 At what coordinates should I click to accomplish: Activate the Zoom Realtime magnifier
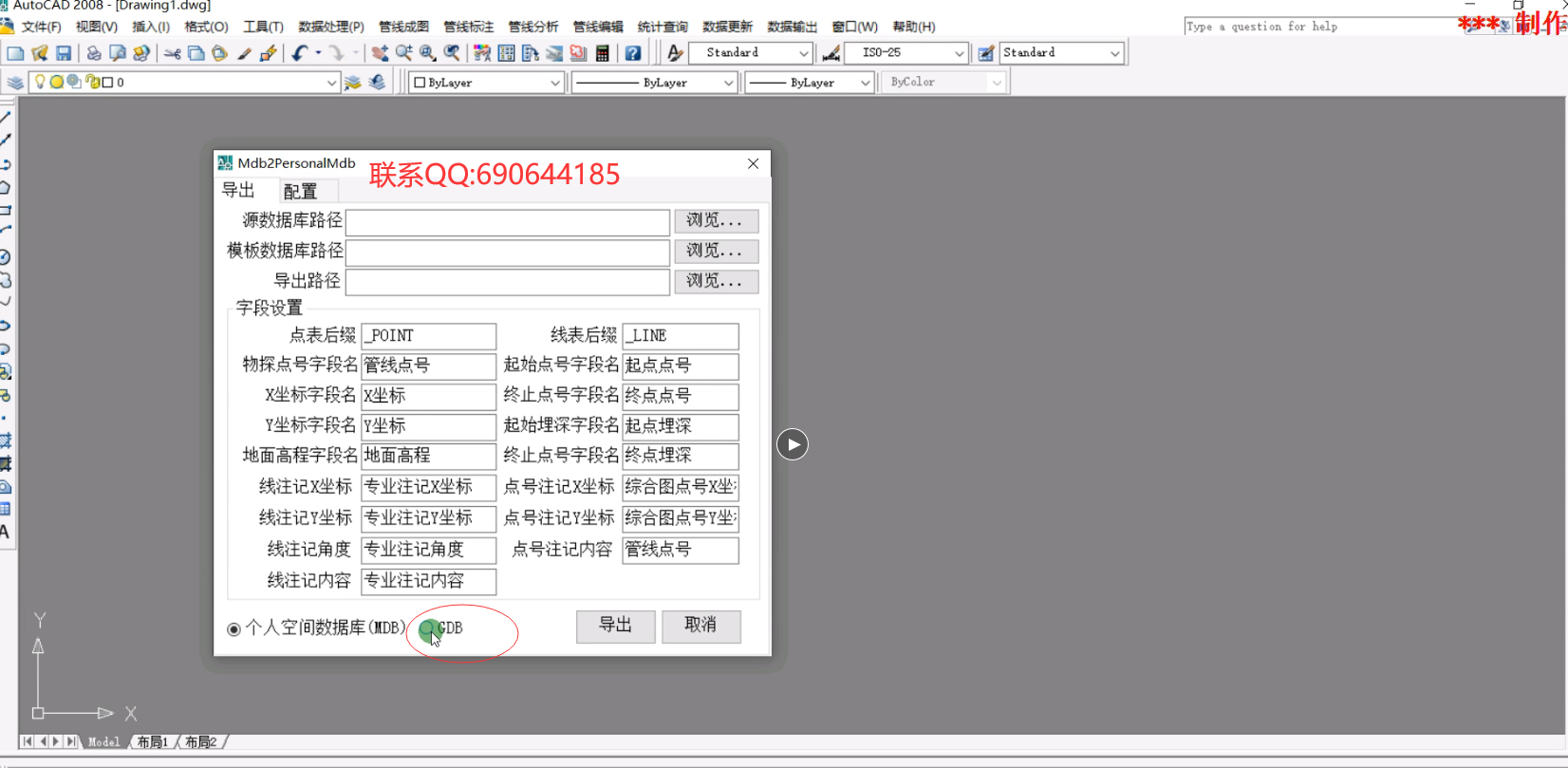(x=403, y=53)
